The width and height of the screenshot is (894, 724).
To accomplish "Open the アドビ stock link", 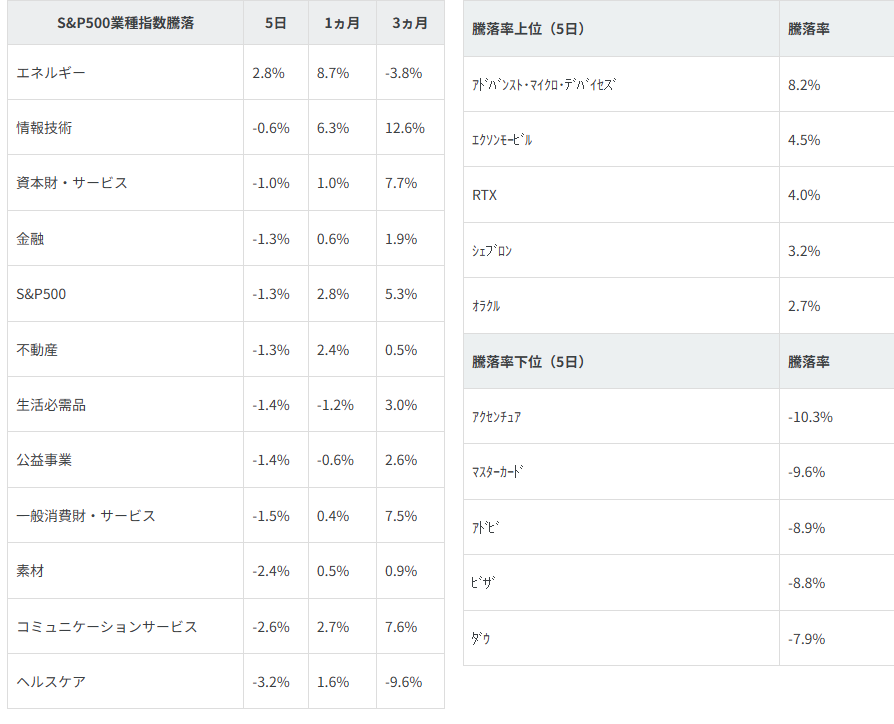I will tap(485, 527).
